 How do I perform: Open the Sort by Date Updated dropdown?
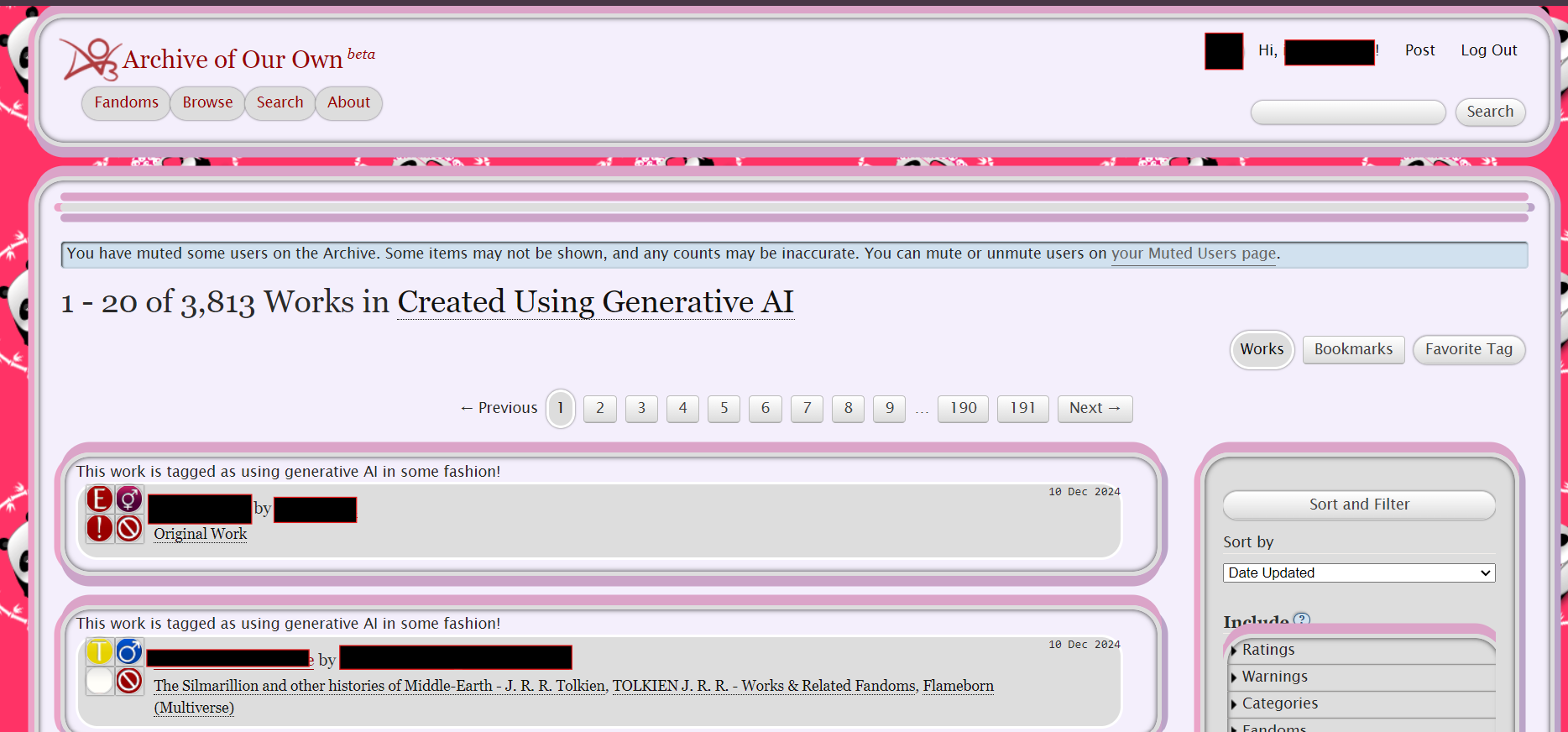1359,573
